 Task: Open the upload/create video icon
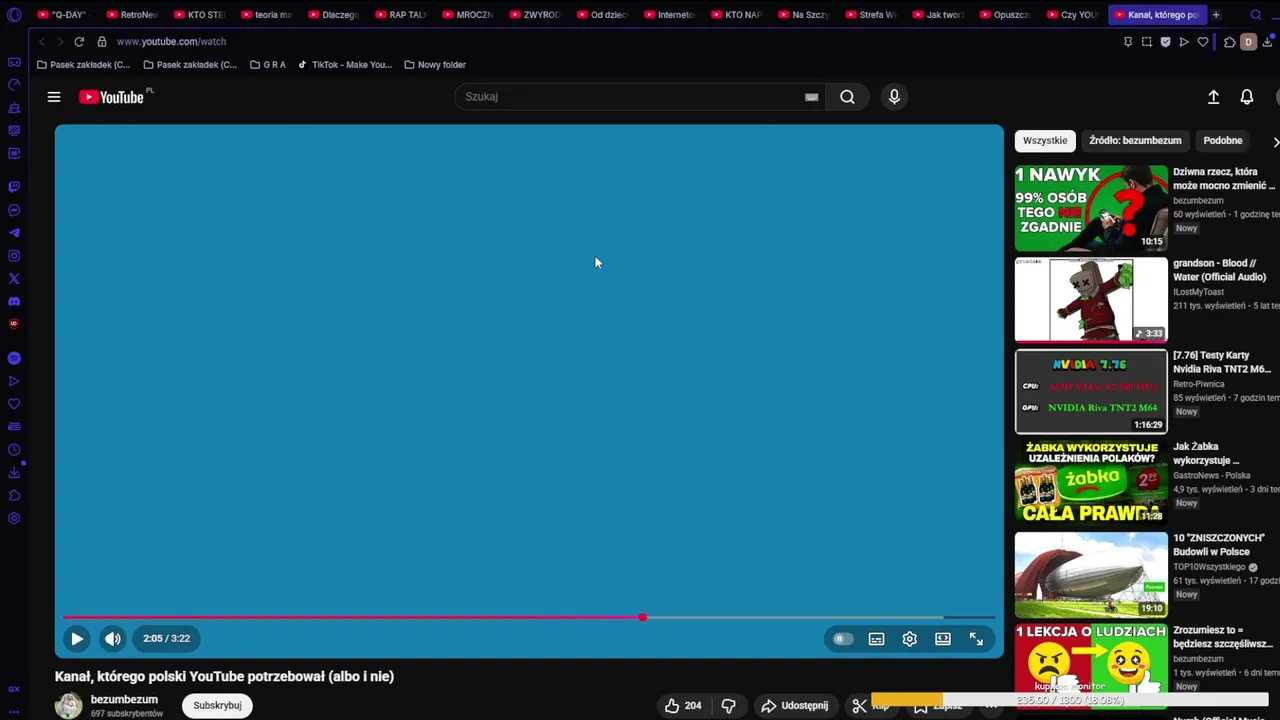[x=1213, y=97]
